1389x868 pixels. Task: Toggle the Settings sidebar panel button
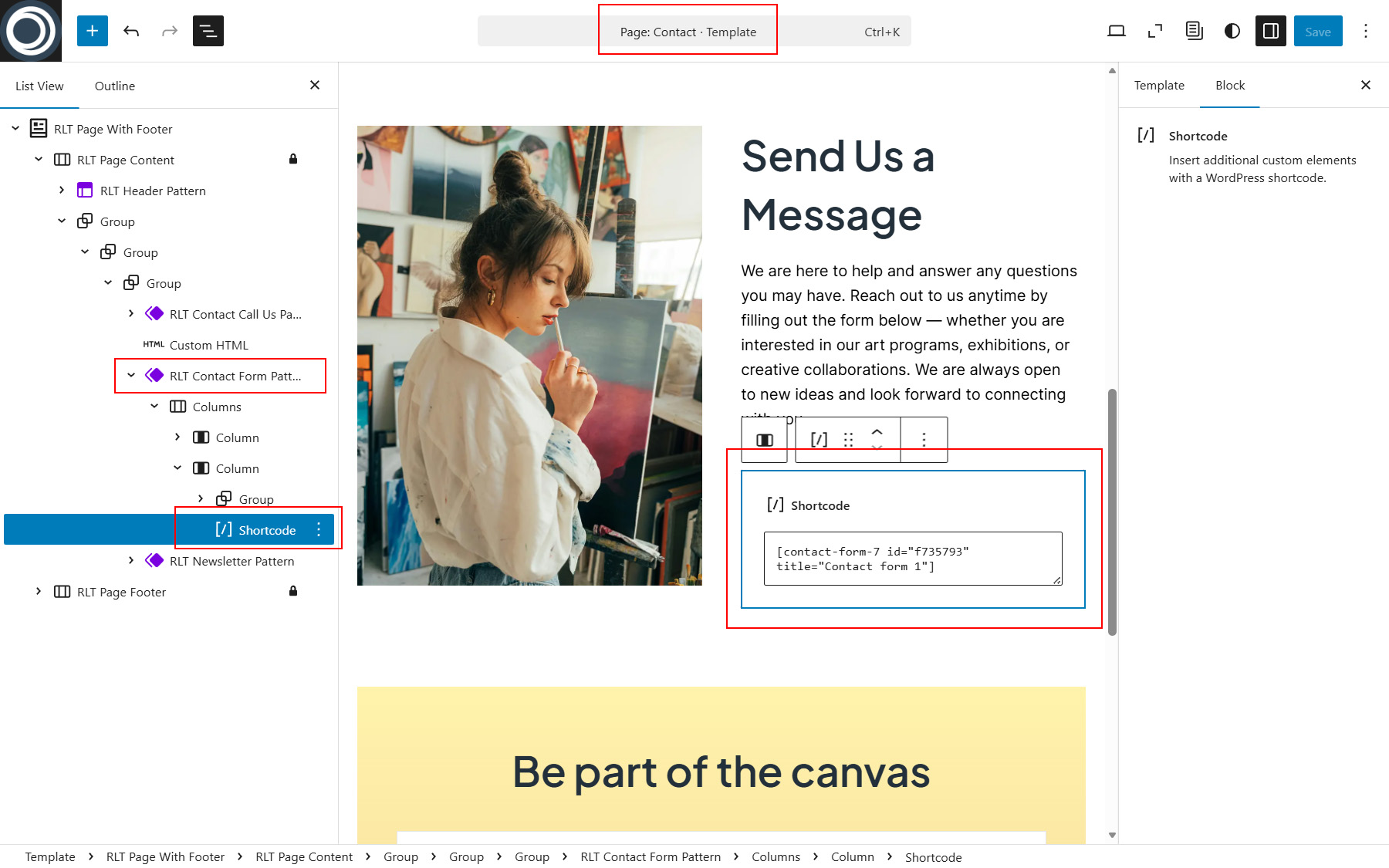pyautogui.click(x=1270, y=31)
